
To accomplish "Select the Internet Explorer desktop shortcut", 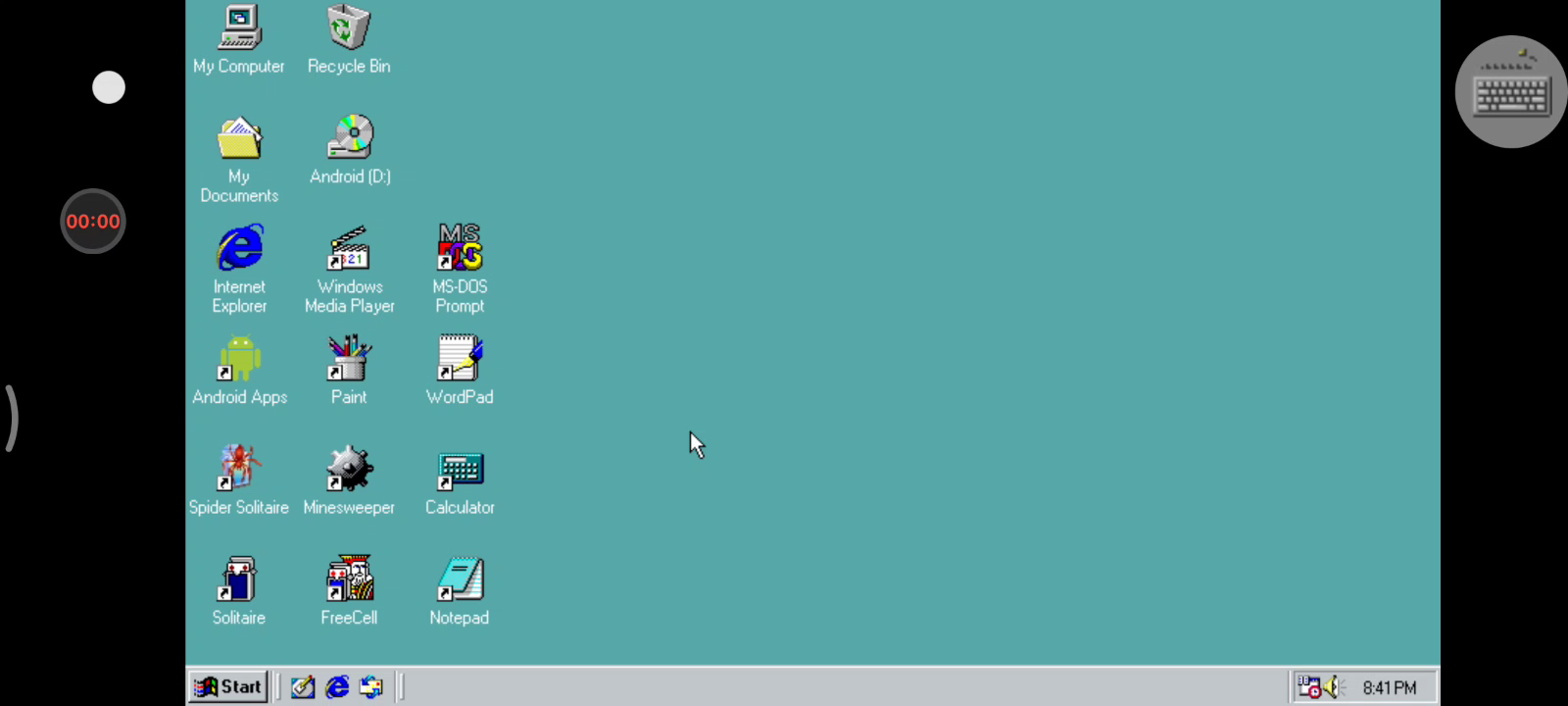I will 239,248.
